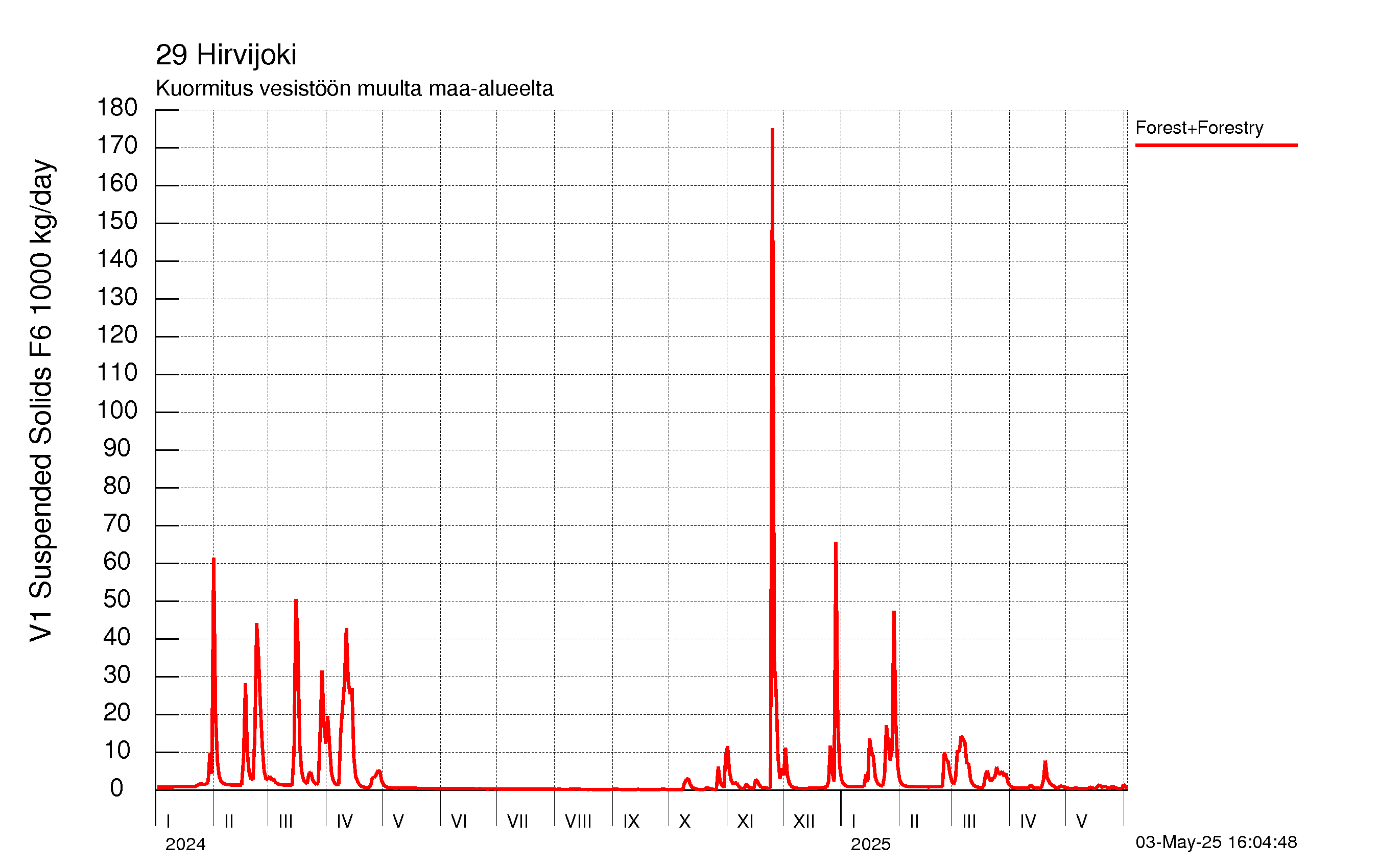Screen dimensions: 1379x868
Task: Click month label VIII on x-axis
Action: coord(578,822)
